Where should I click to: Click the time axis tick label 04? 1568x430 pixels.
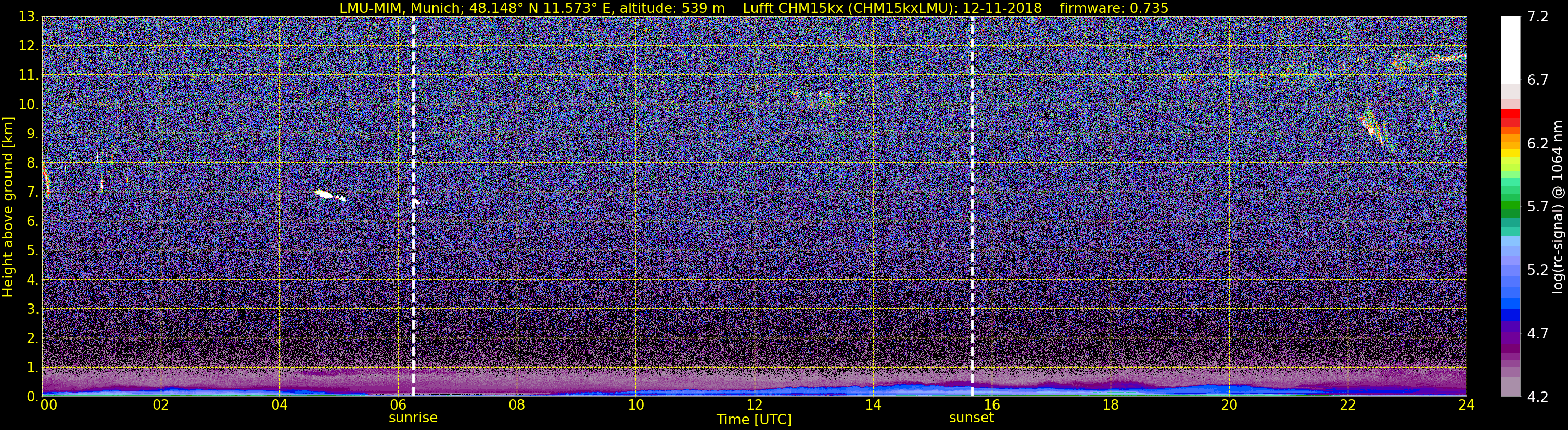[x=279, y=406]
